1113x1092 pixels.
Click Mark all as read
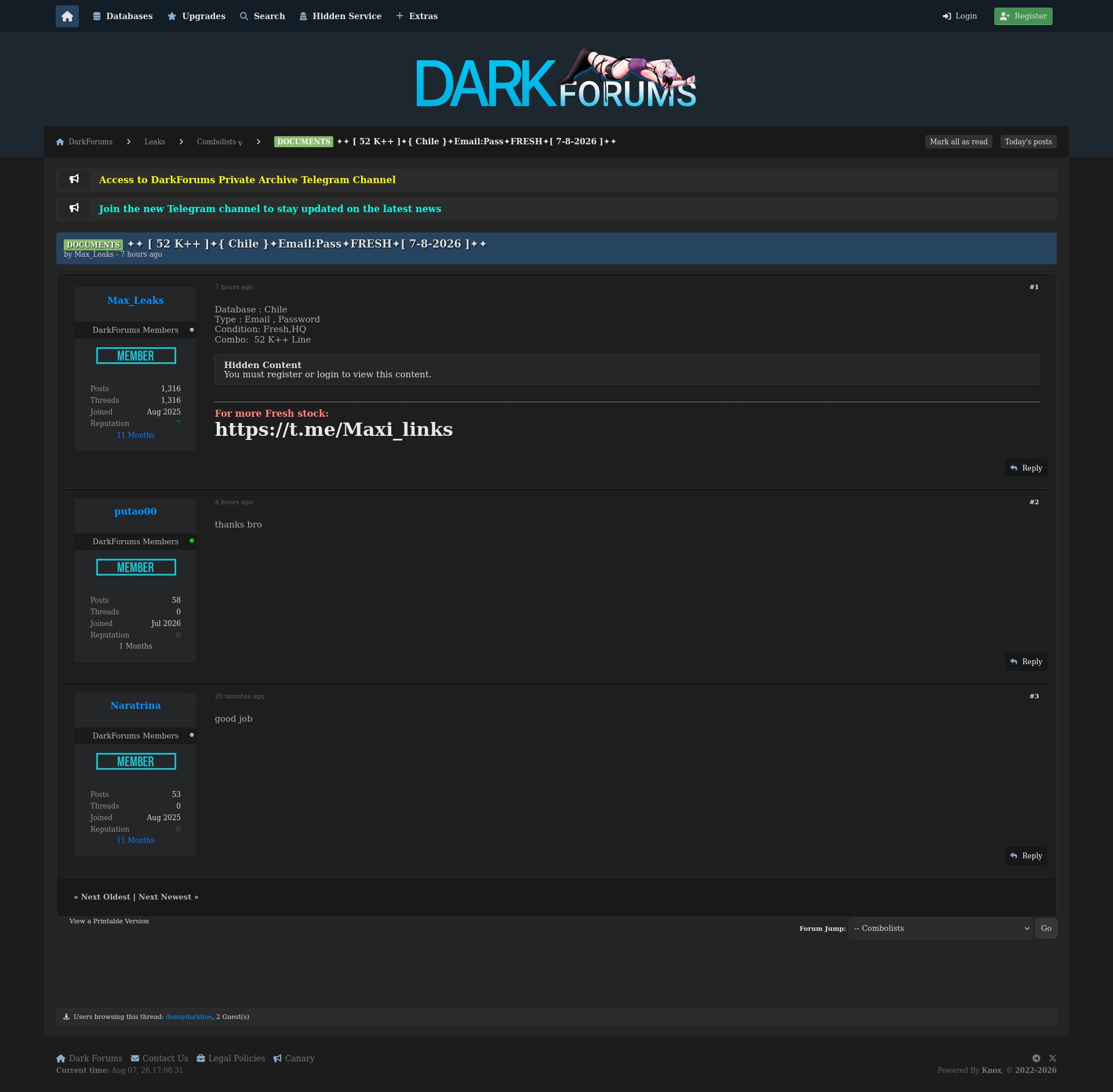(x=959, y=142)
